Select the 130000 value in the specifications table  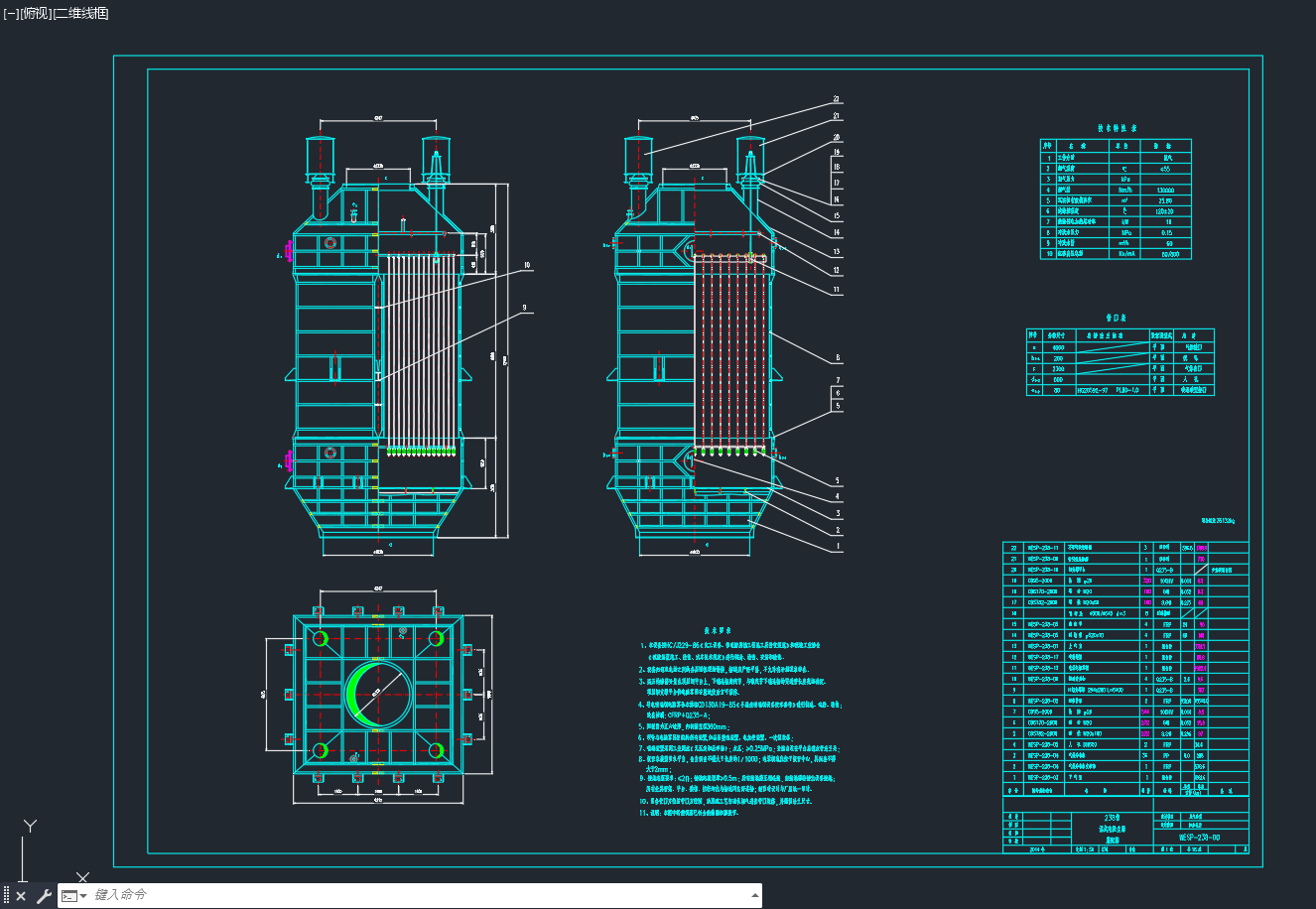click(x=1165, y=190)
